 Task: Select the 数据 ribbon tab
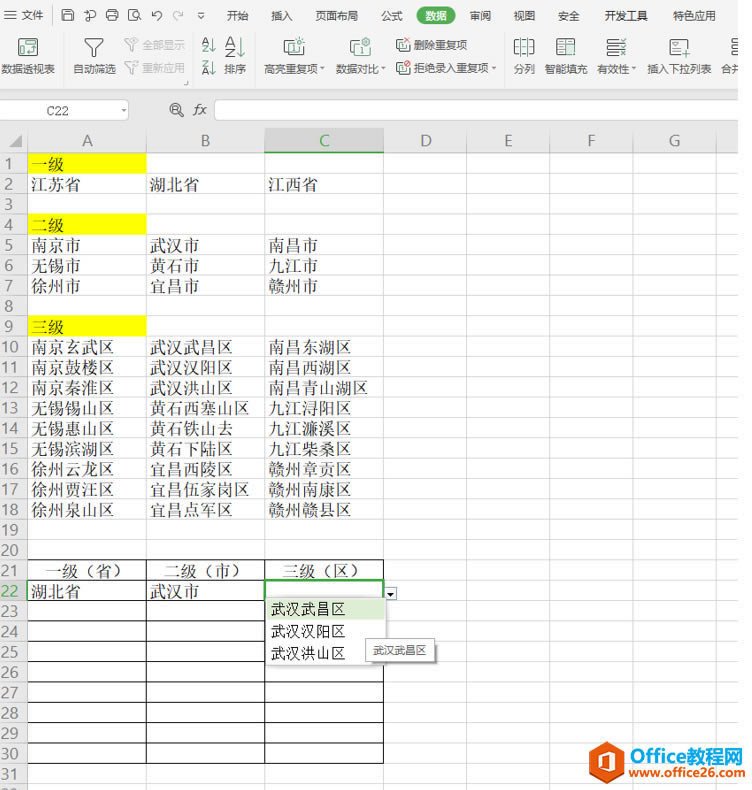click(x=436, y=16)
